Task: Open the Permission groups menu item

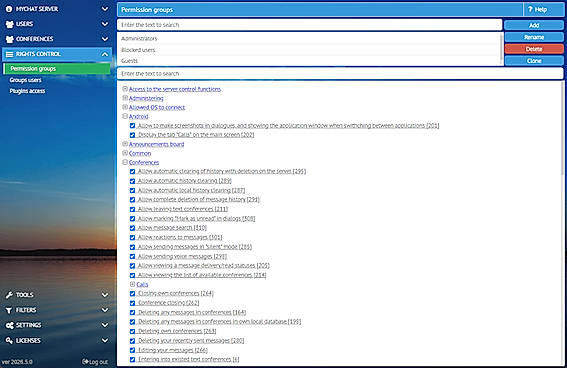Action: (57, 69)
